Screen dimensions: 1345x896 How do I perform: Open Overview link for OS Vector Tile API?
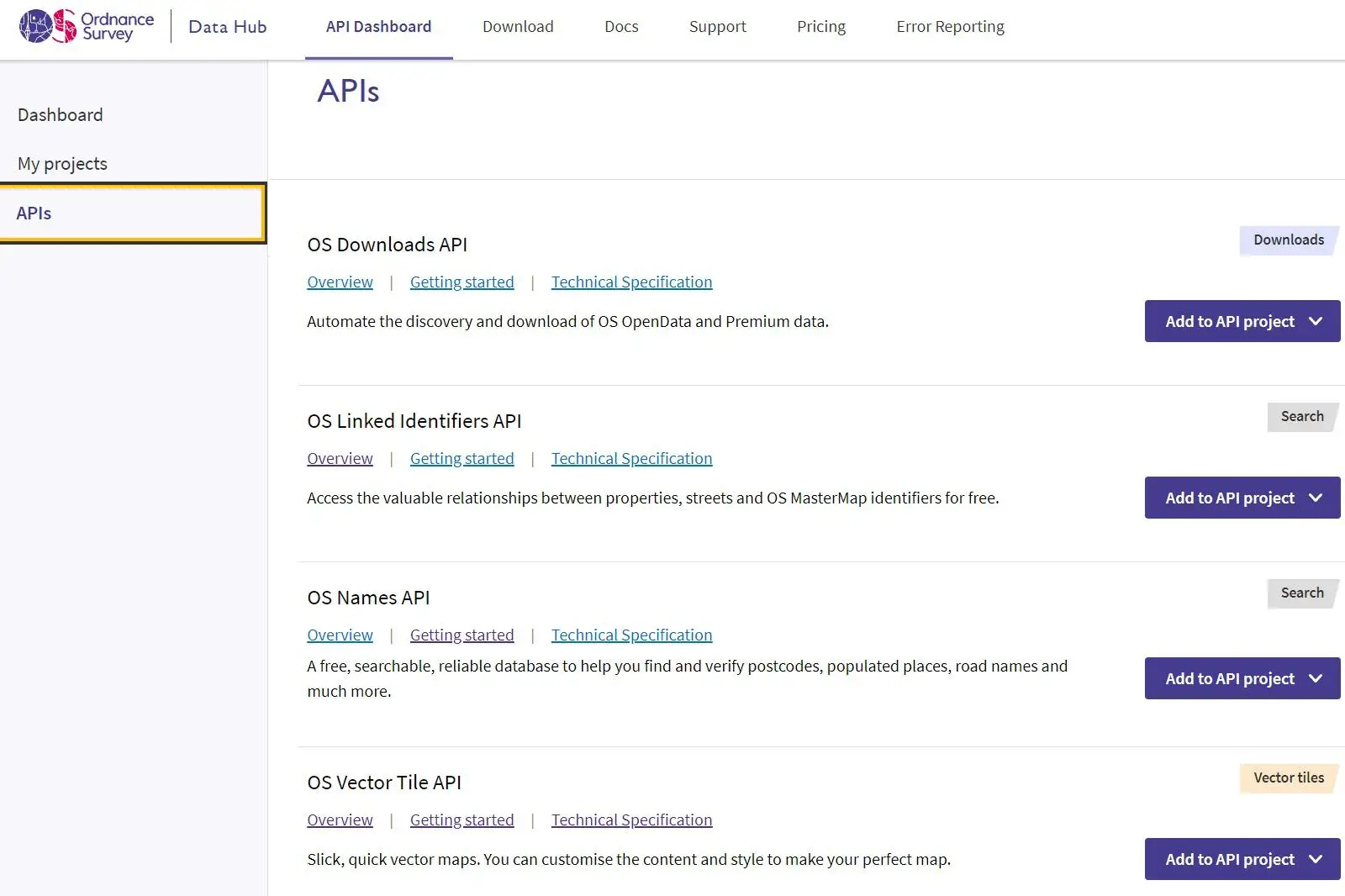point(340,820)
